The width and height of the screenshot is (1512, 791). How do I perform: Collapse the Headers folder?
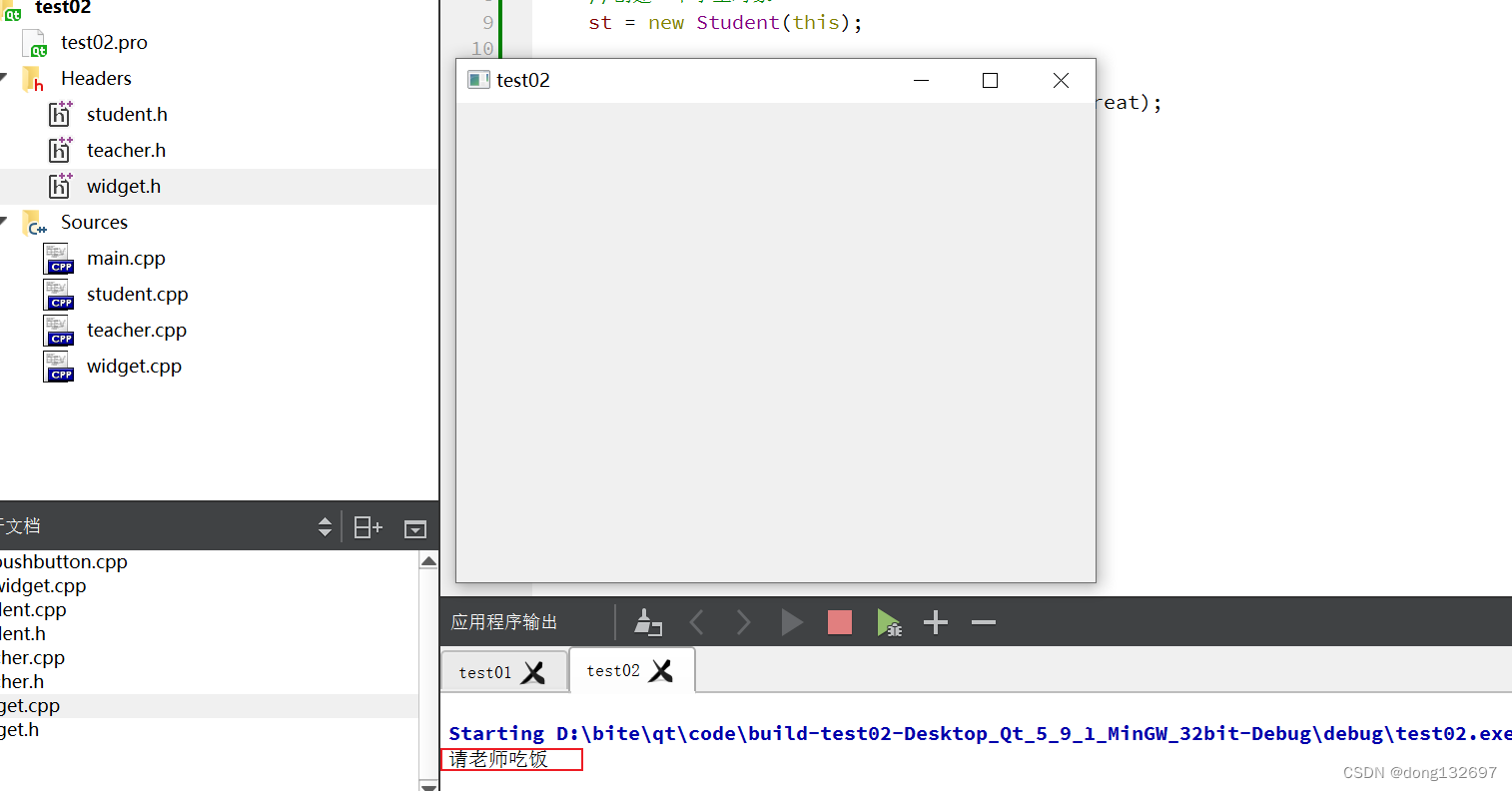(x=4, y=78)
